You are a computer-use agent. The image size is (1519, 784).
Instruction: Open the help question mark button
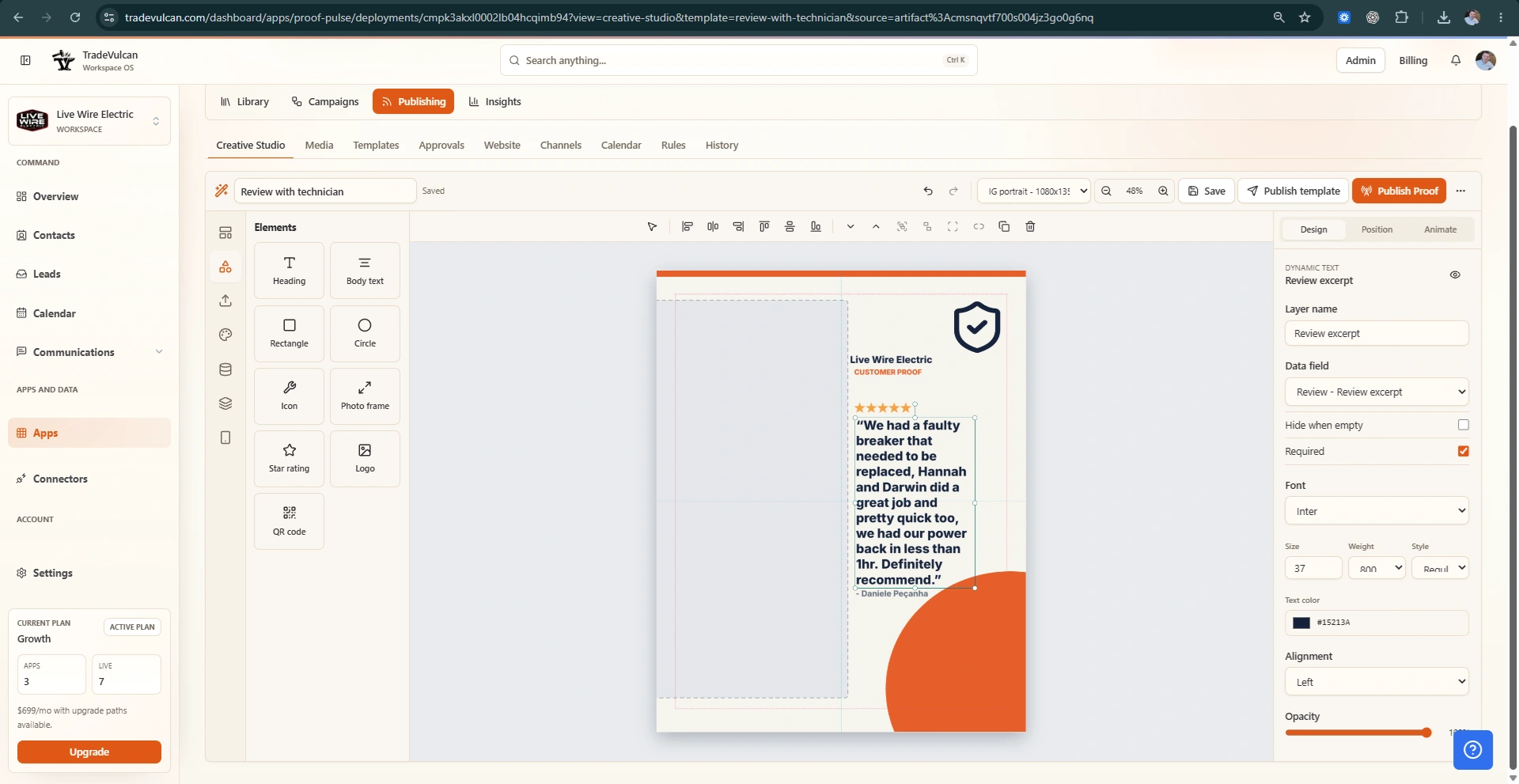1472,750
